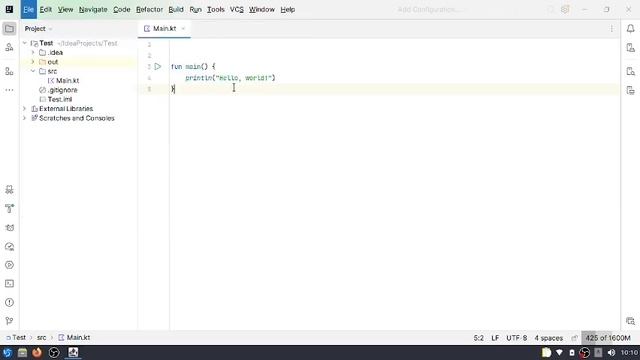Expand the .idea folder
The image size is (640, 360).
coord(33,52)
